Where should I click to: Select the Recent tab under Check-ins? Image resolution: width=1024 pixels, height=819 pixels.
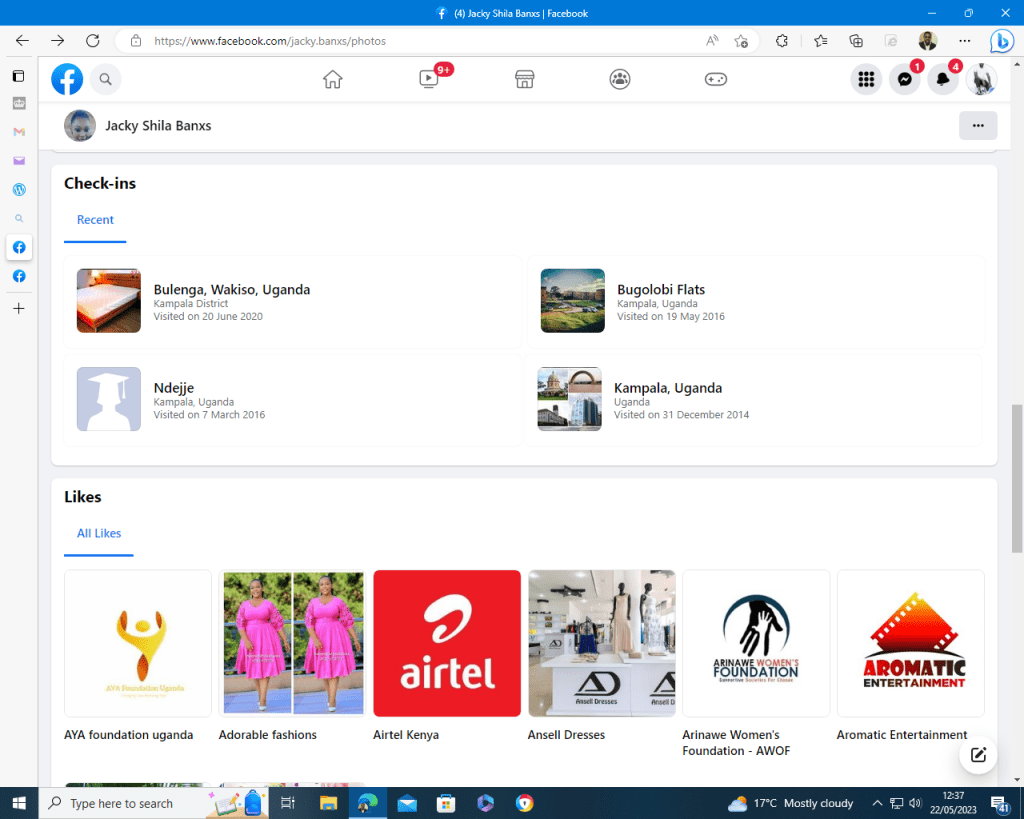tap(95, 220)
